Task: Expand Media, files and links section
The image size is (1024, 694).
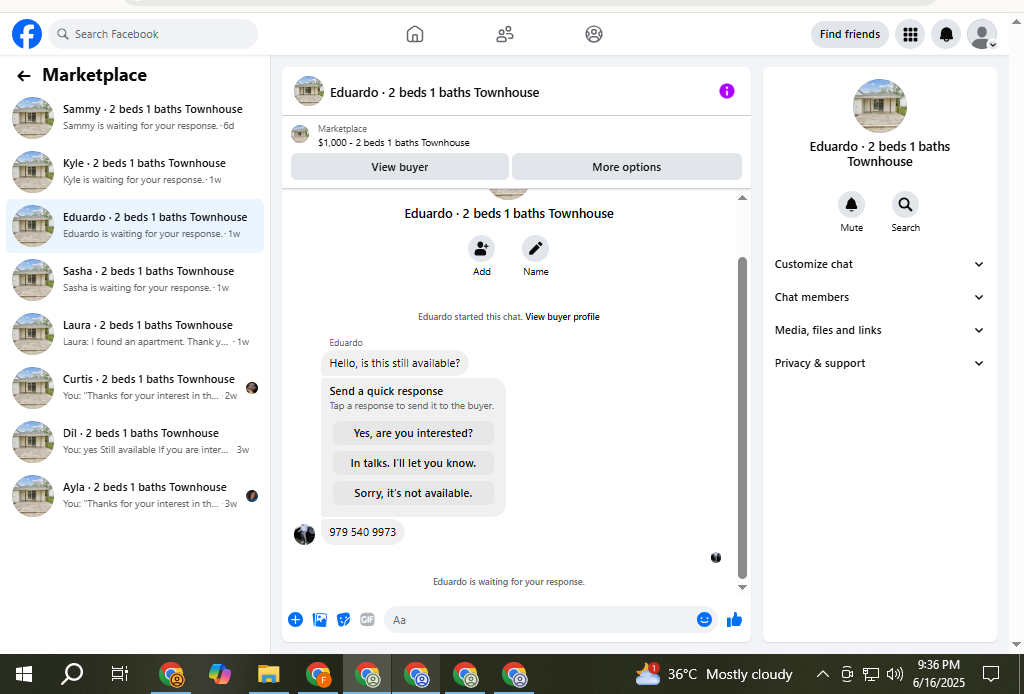Action: tap(879, 330)
